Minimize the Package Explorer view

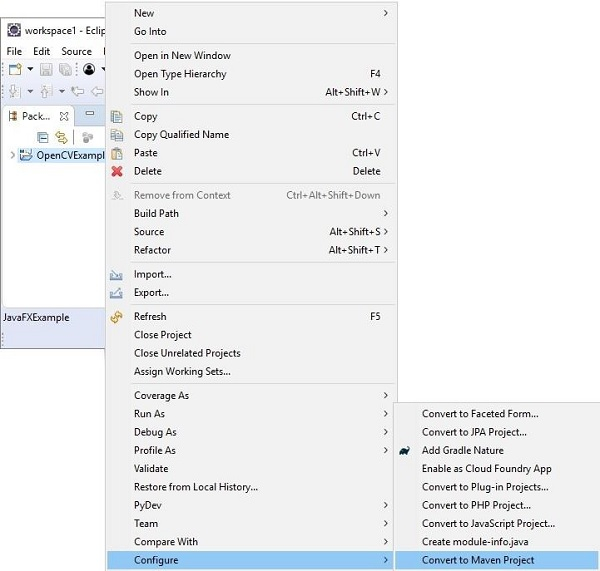coord(89,115)
